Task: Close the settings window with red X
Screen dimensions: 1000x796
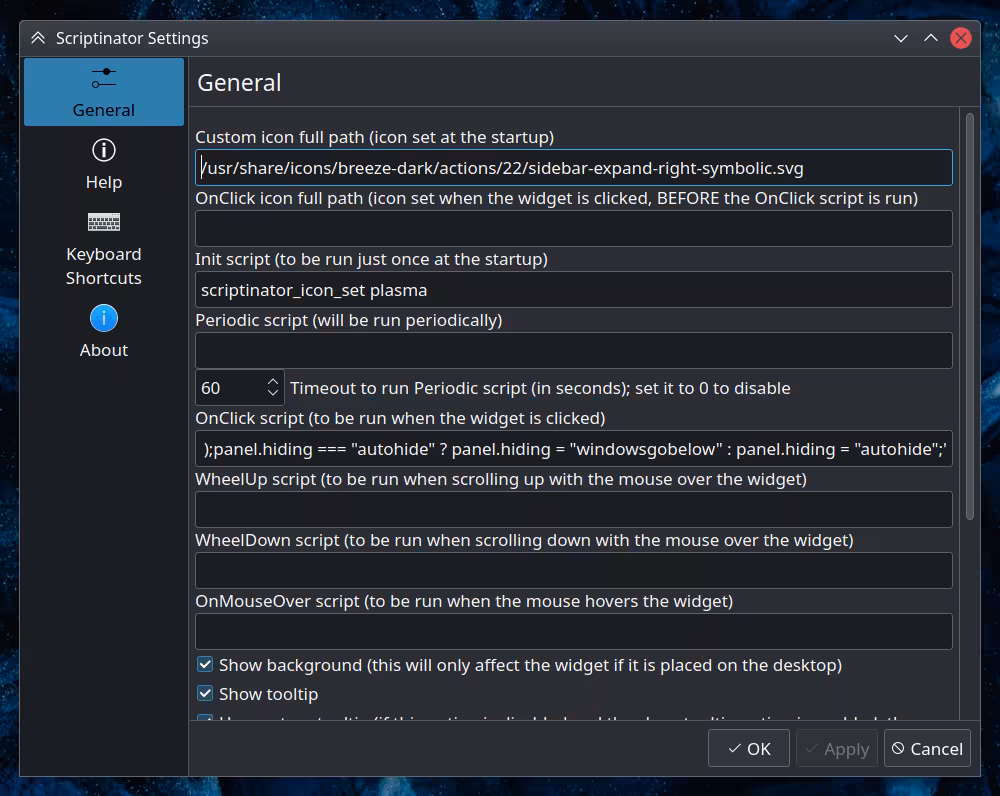Action: tap(960, 38)
